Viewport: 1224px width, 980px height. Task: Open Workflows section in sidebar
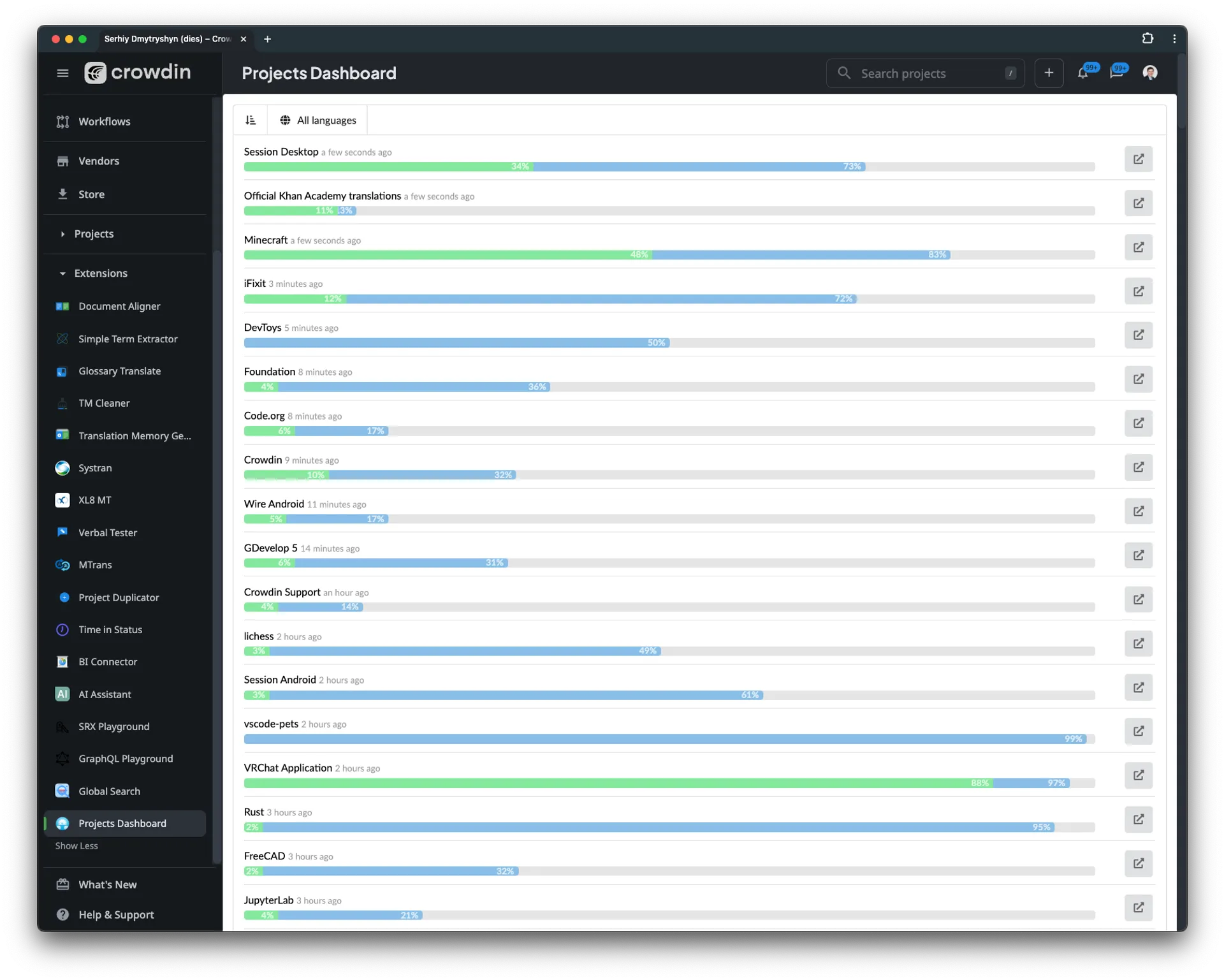click(104, 121)
